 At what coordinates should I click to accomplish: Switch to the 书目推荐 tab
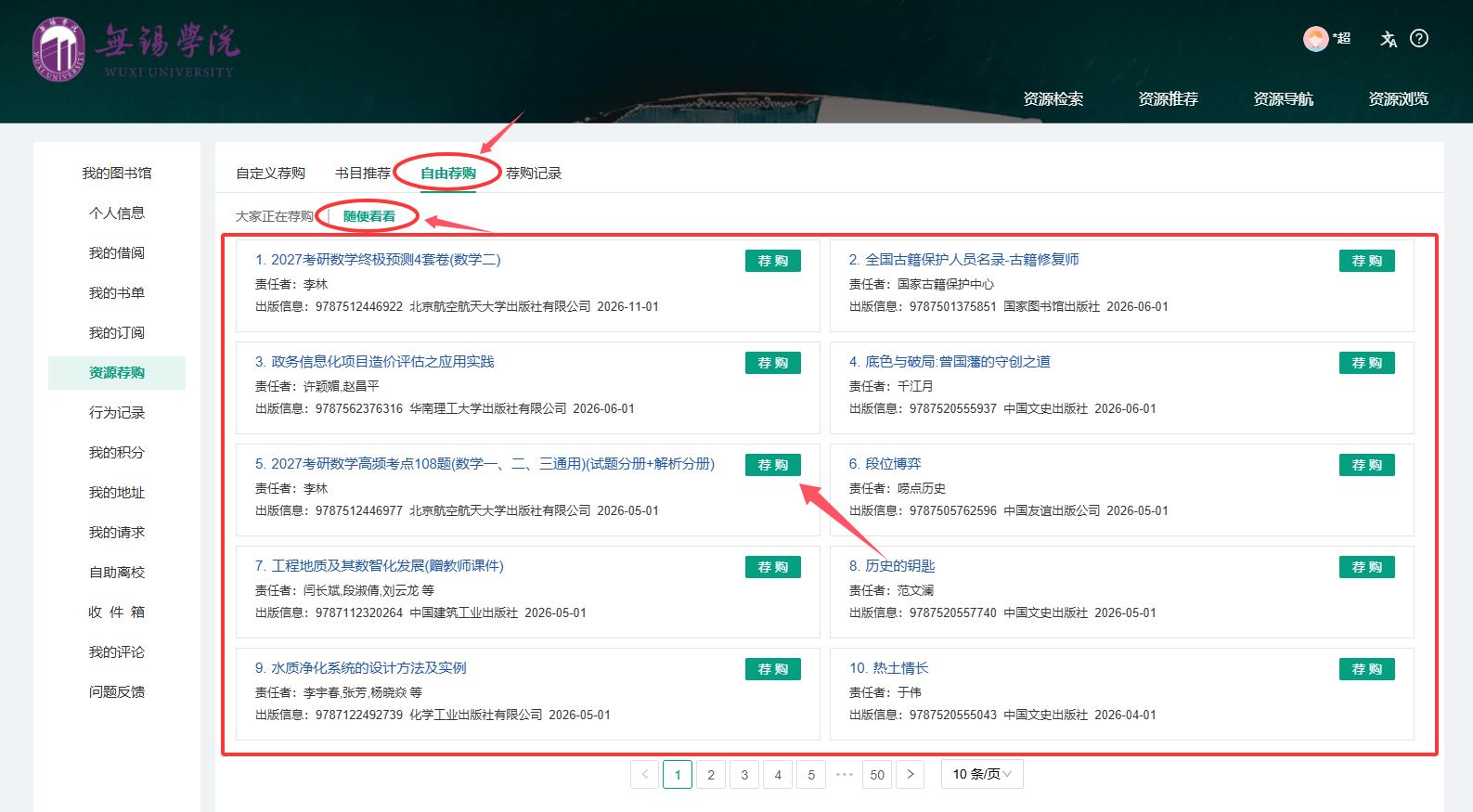pyautogui.click(x=363, y=174)
